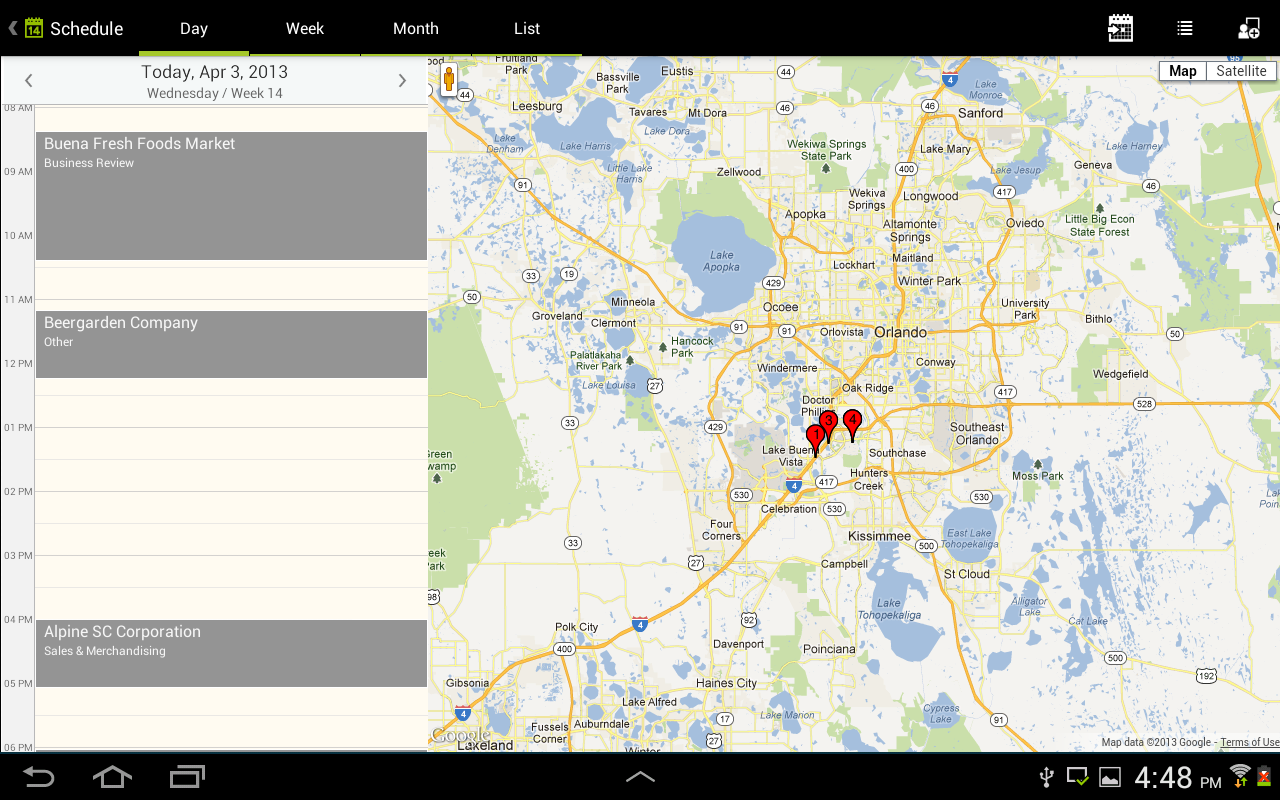Tap the Davenport label on the map
Screen dimensions: 1280x800
point(738,644)
